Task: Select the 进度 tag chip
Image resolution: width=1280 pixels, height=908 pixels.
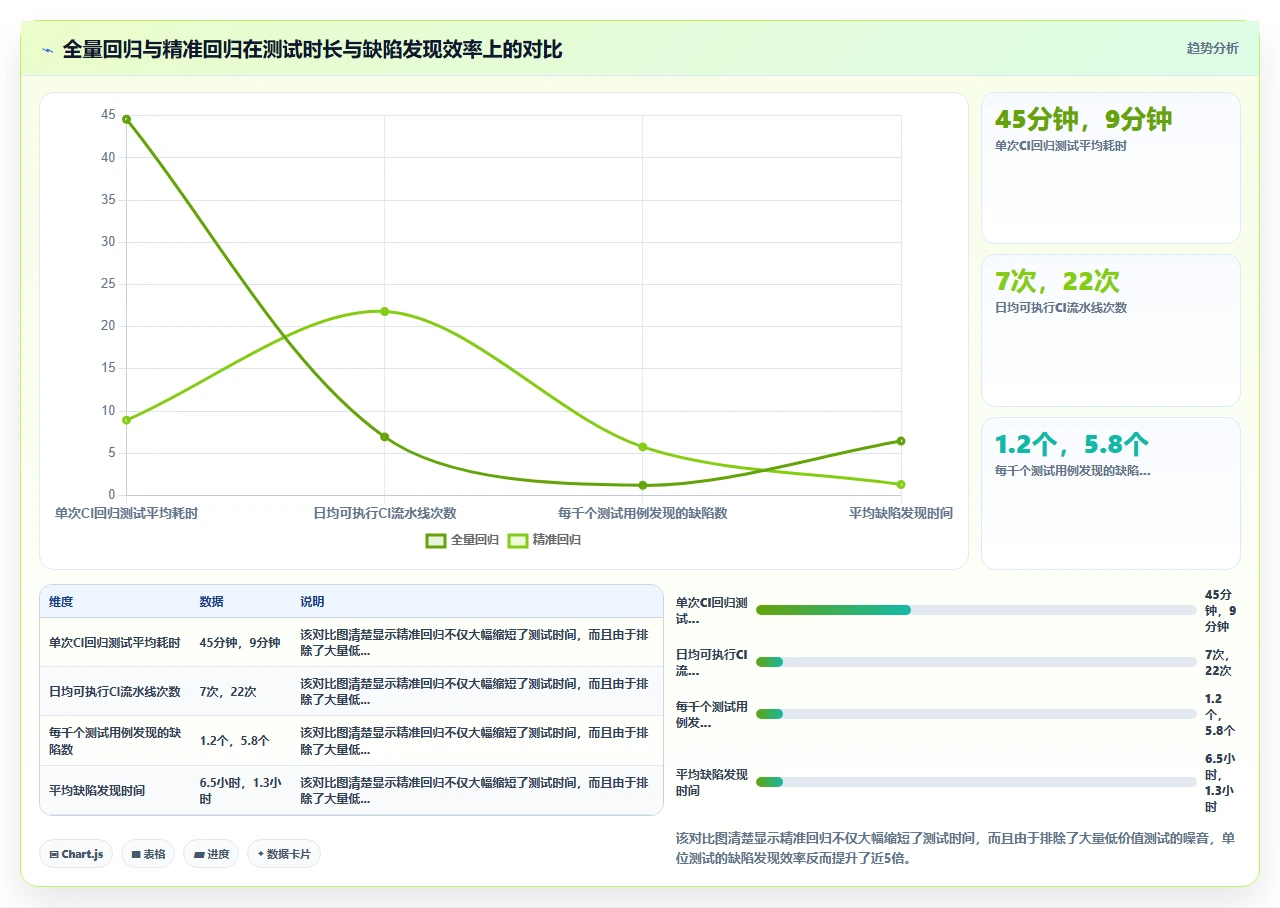Action: 211,854
